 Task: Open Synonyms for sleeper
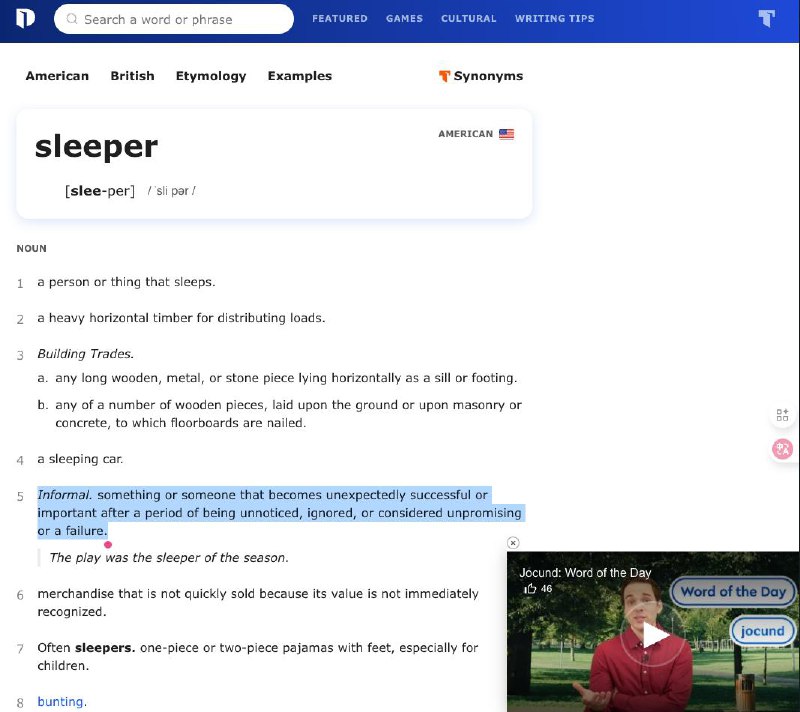coord(488,75)
